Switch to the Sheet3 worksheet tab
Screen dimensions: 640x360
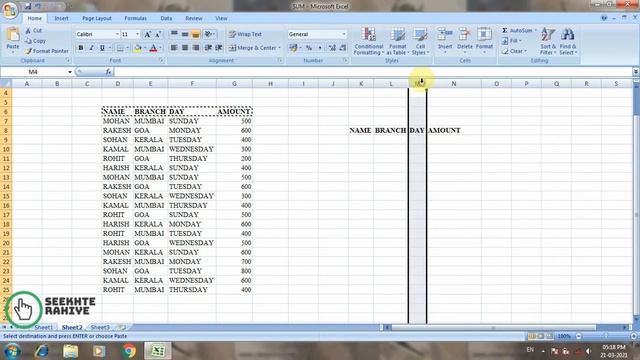[x=100, y=327]
